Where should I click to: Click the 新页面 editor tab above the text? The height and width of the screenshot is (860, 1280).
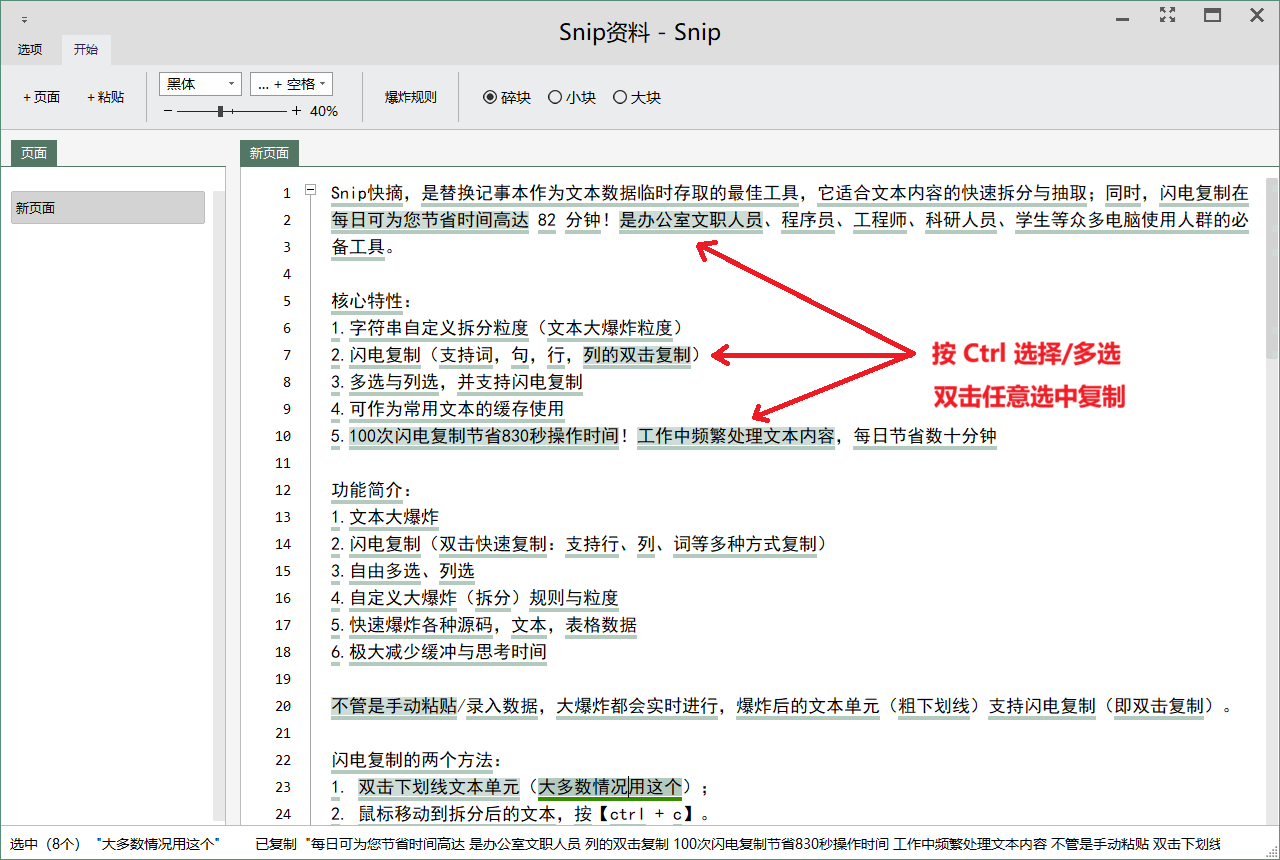click(269, 153)
